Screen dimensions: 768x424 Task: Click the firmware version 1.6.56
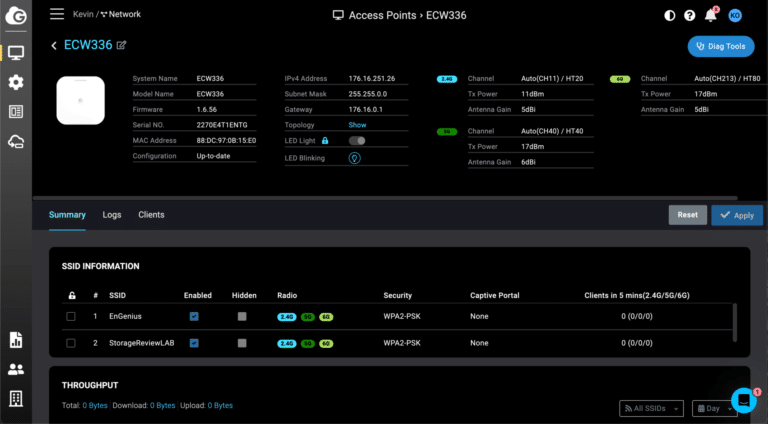click(x=207, y=109)
